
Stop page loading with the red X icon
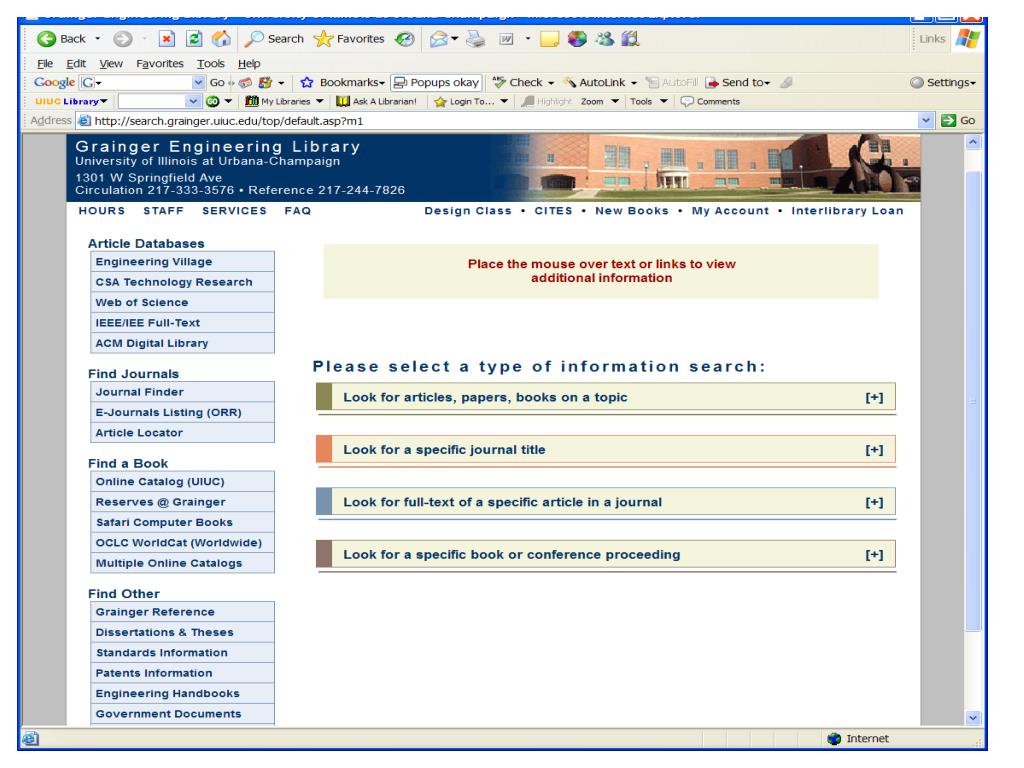coord(167,39)
